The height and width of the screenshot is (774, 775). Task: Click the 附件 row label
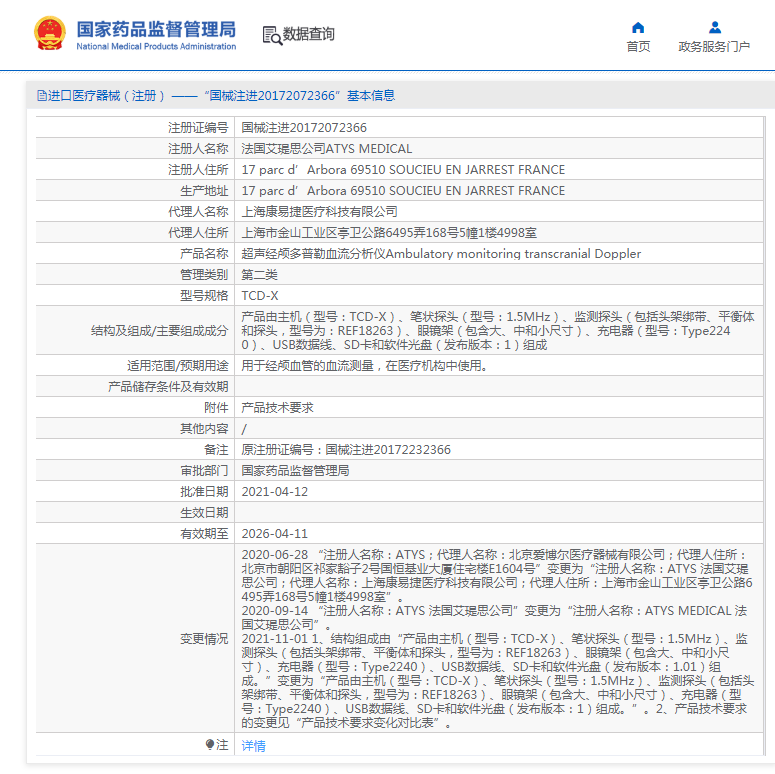216,408
